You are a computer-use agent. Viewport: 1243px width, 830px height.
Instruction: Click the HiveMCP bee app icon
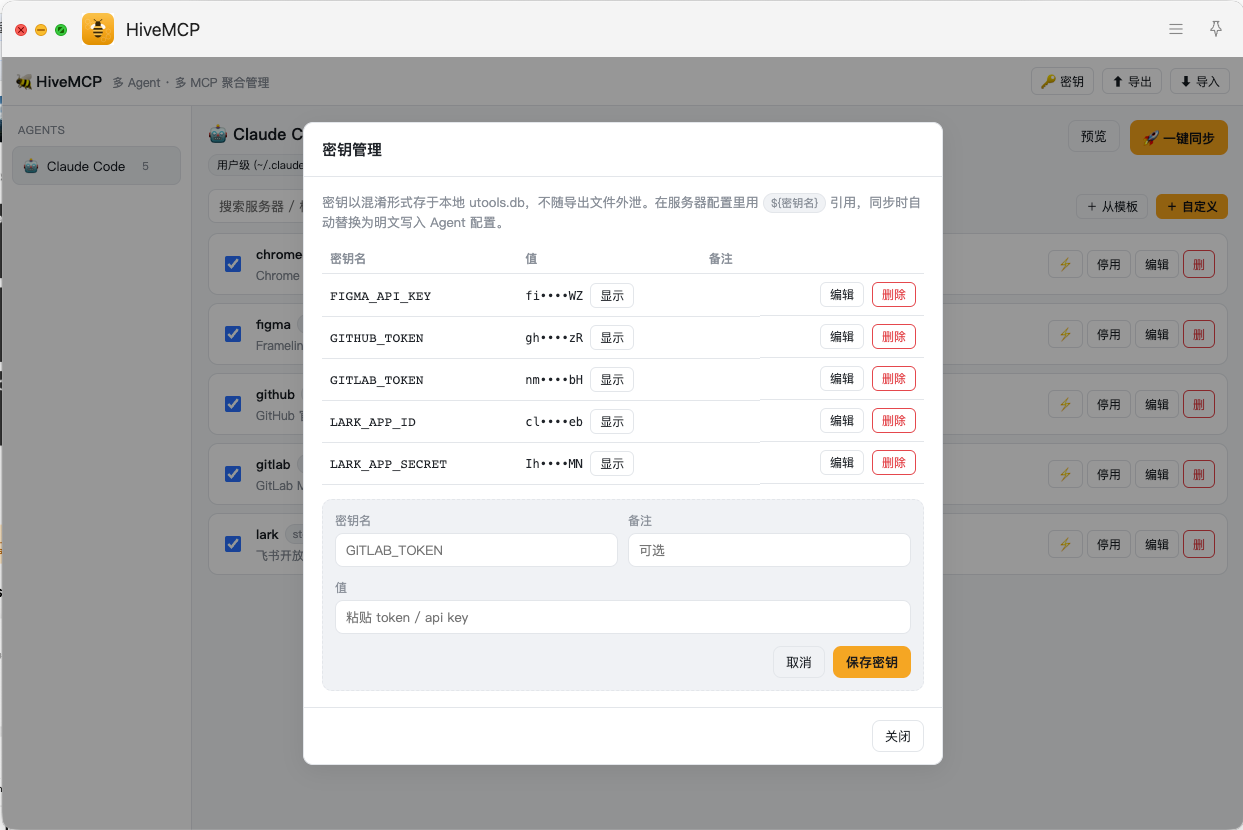(98, 29)
